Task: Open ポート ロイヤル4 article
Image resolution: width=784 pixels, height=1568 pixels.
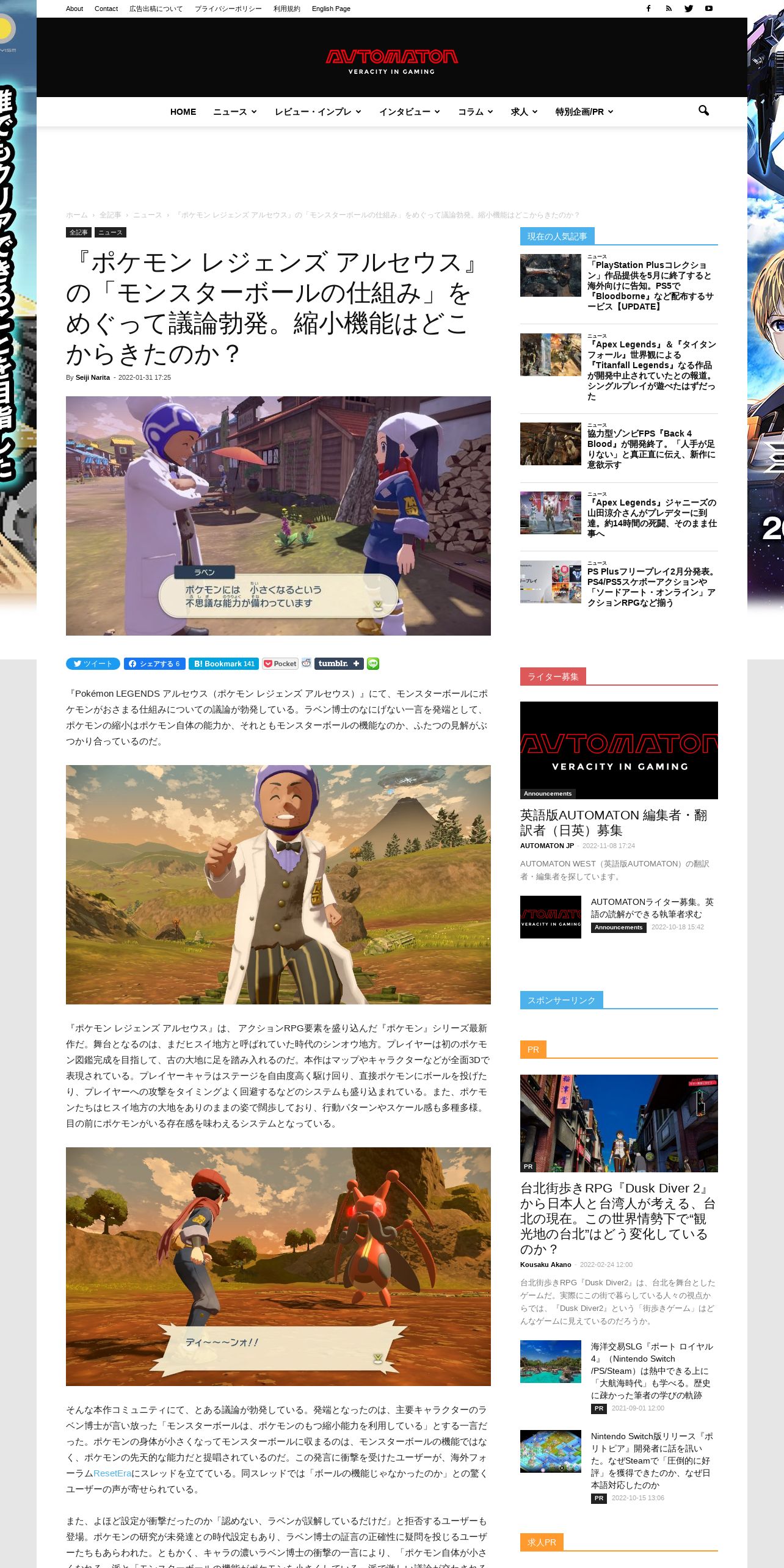Action: (652, 1371)
